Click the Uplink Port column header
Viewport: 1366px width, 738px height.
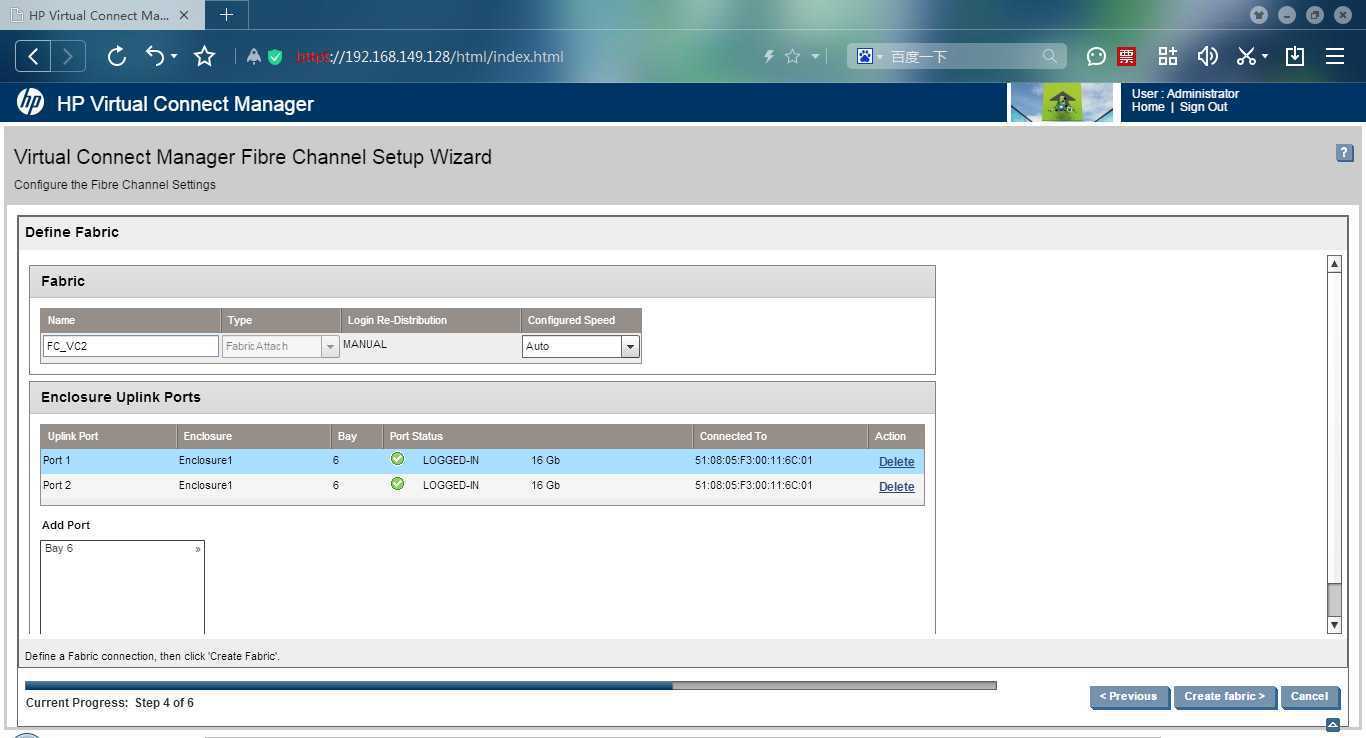[108, 436]
